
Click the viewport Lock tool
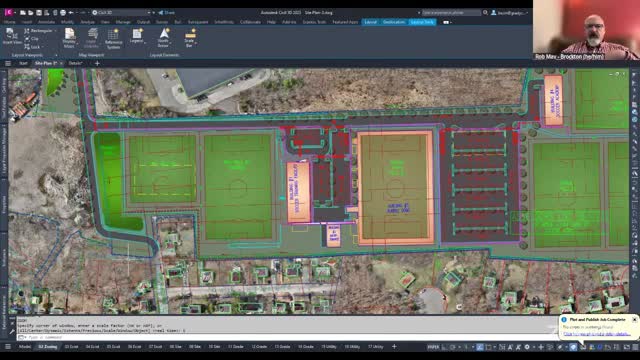click(32, 47)
